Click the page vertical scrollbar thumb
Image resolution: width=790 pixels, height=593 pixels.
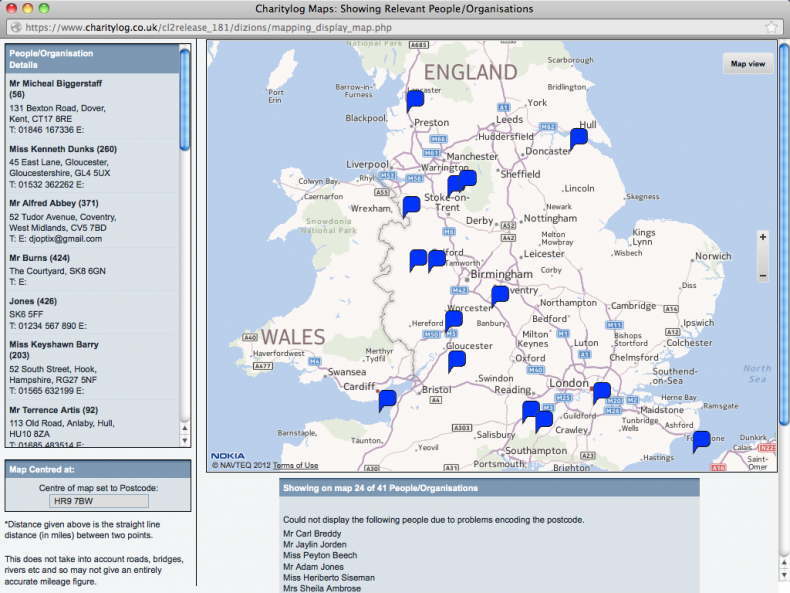pyautogui.click(x=784, y=235)
